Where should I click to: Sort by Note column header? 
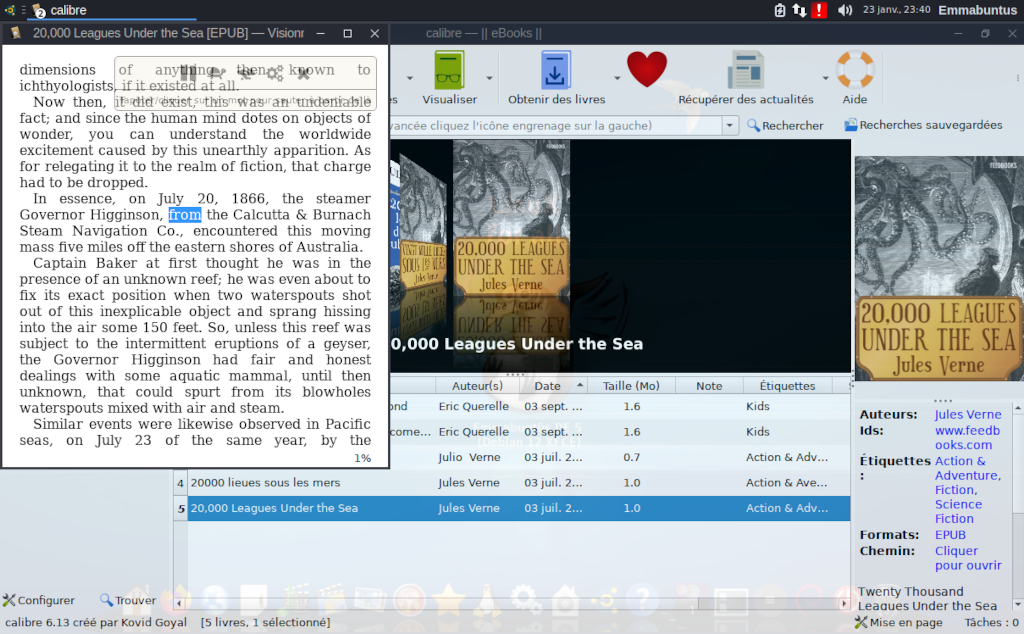point(709,386)
